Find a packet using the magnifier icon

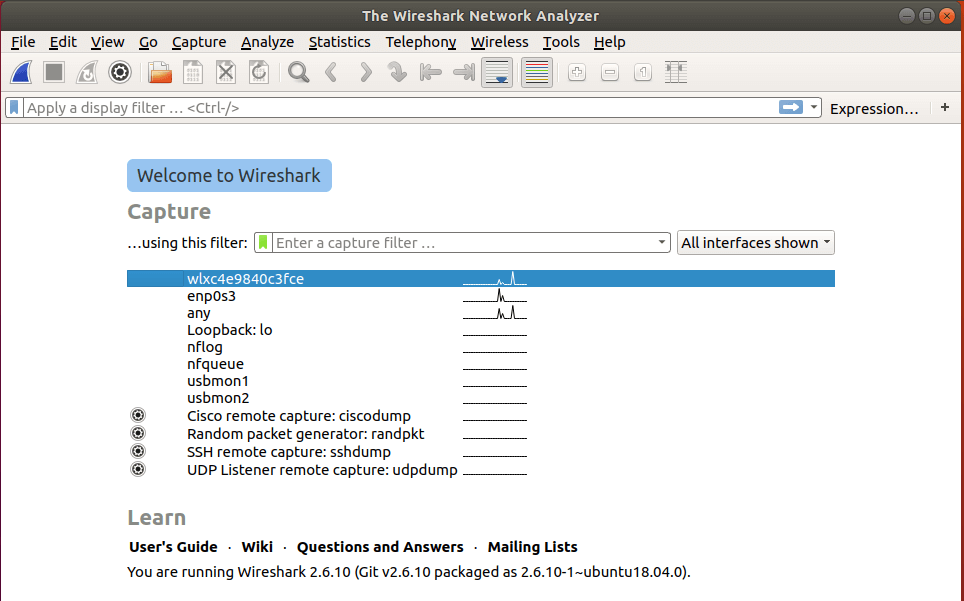pos(299,73)
